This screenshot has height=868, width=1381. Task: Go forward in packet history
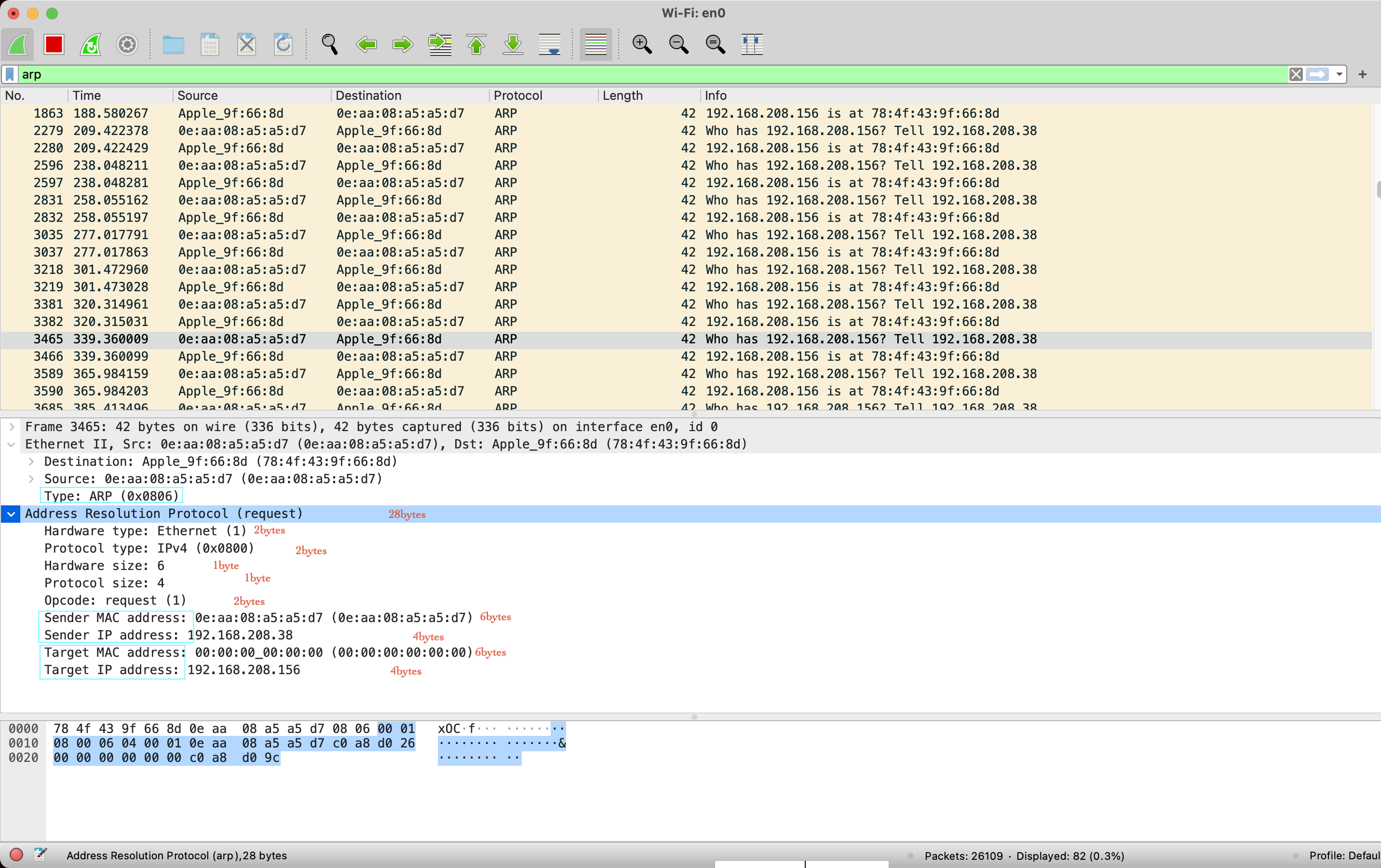(x=403, y=44)
